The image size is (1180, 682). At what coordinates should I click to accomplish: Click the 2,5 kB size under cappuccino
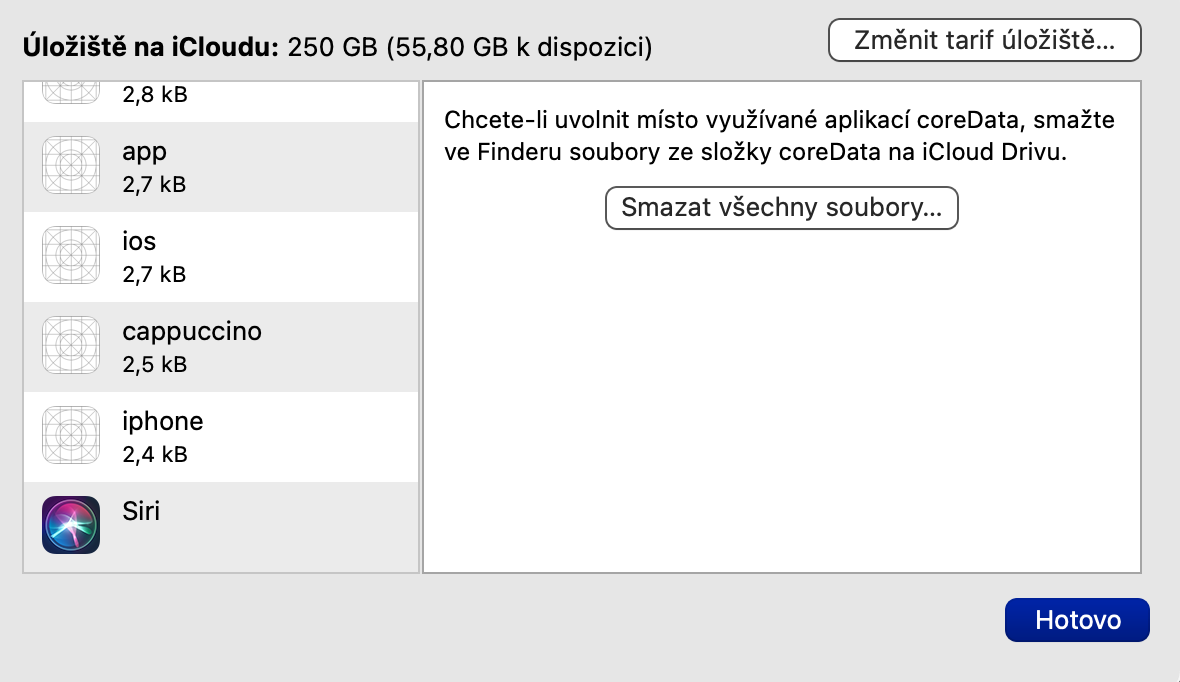pos(154,364)
